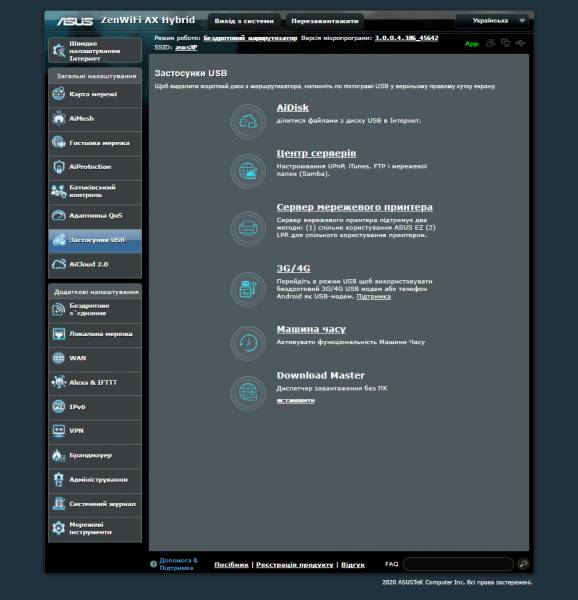
Task: Click the Вихід з системи button
Action: click(x=244, y=21)
